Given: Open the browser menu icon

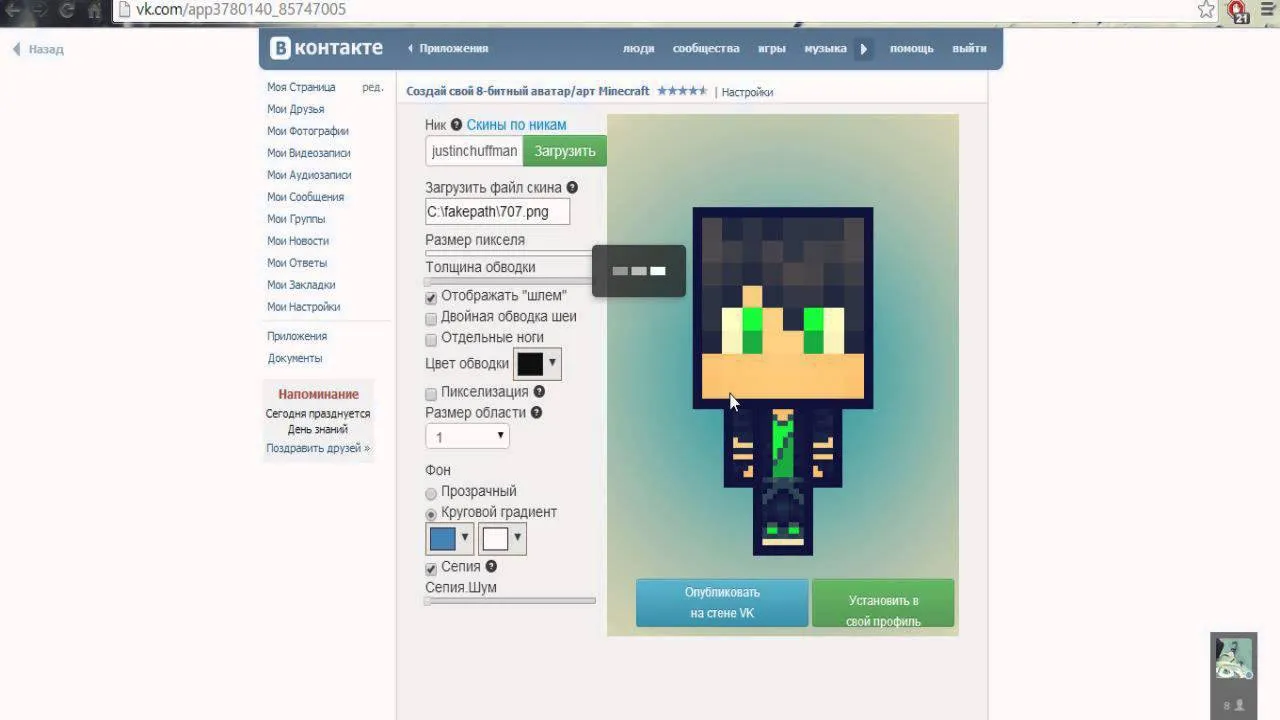Looking at the screenshot, I should (x=1267, y=10).
